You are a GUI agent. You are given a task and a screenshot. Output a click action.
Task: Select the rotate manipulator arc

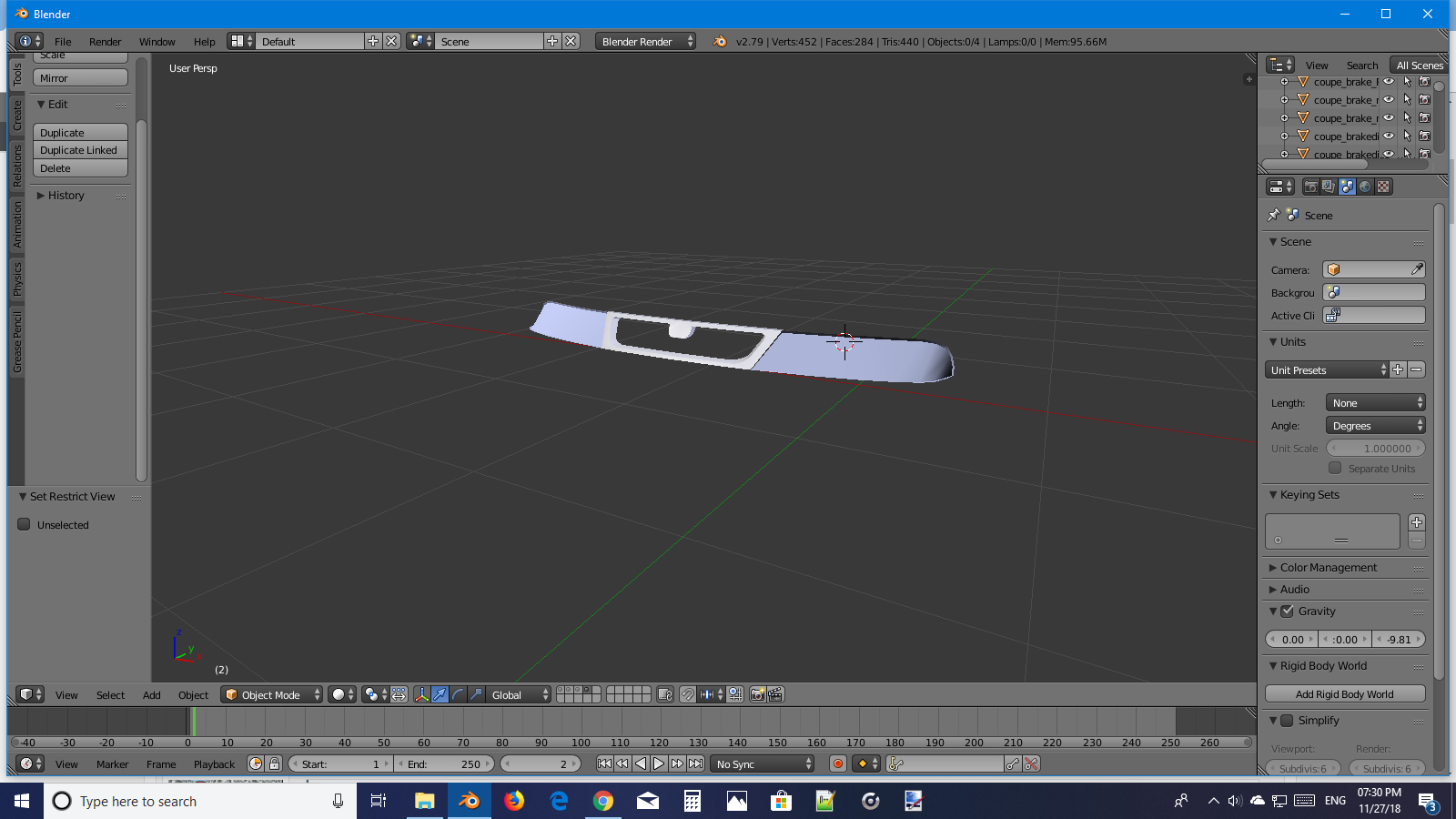[x=458, y=694]
